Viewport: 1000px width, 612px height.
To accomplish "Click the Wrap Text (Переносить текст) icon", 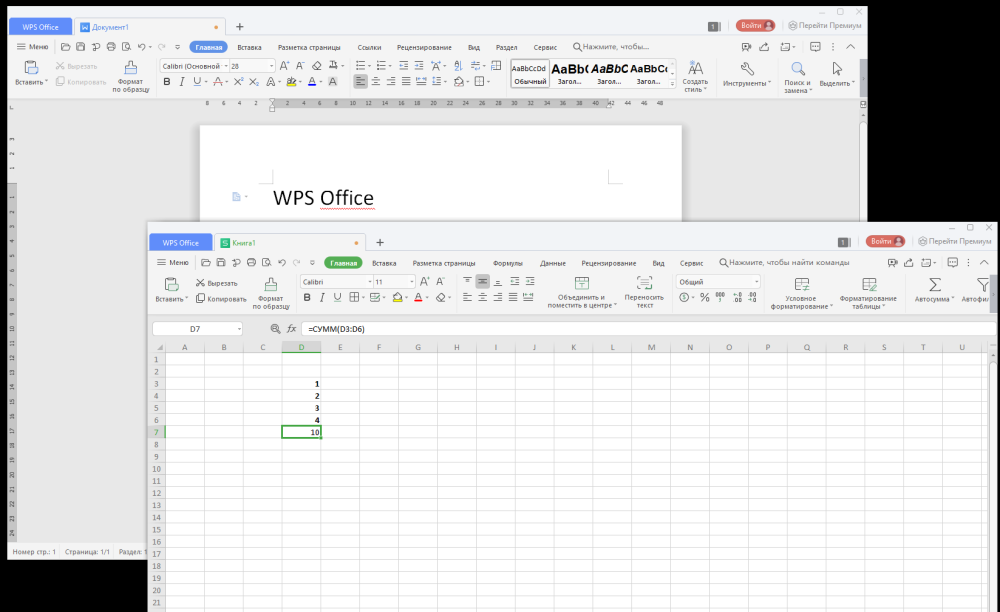I will tap(645, 283).
